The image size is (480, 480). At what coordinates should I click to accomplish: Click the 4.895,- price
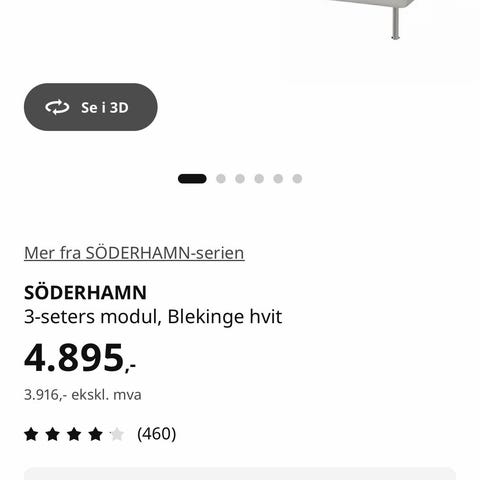point(80,358)
